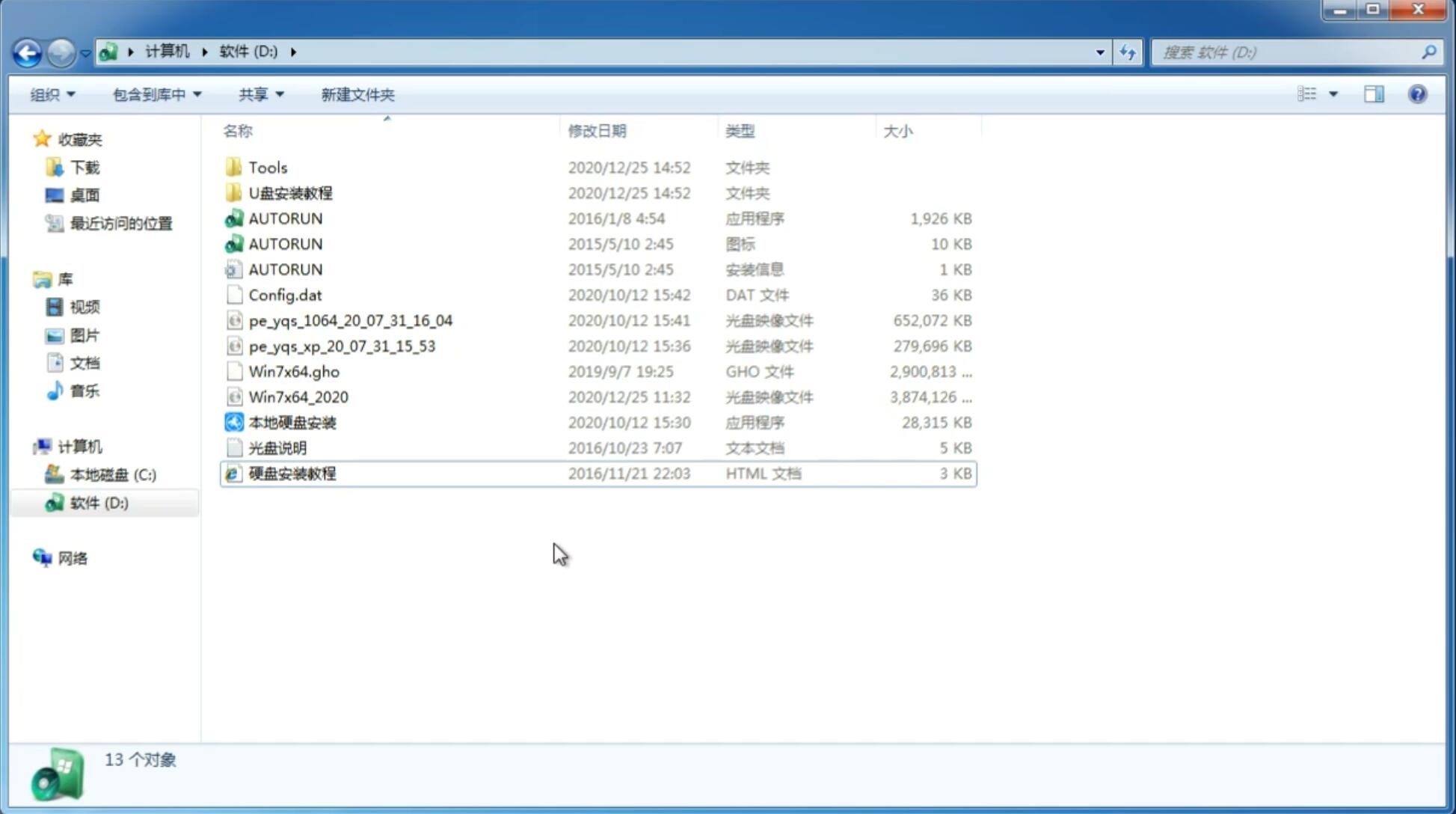1456x814 pixels.
Task: Open Win7x64.gho ghost file
Action: point(294,371)
